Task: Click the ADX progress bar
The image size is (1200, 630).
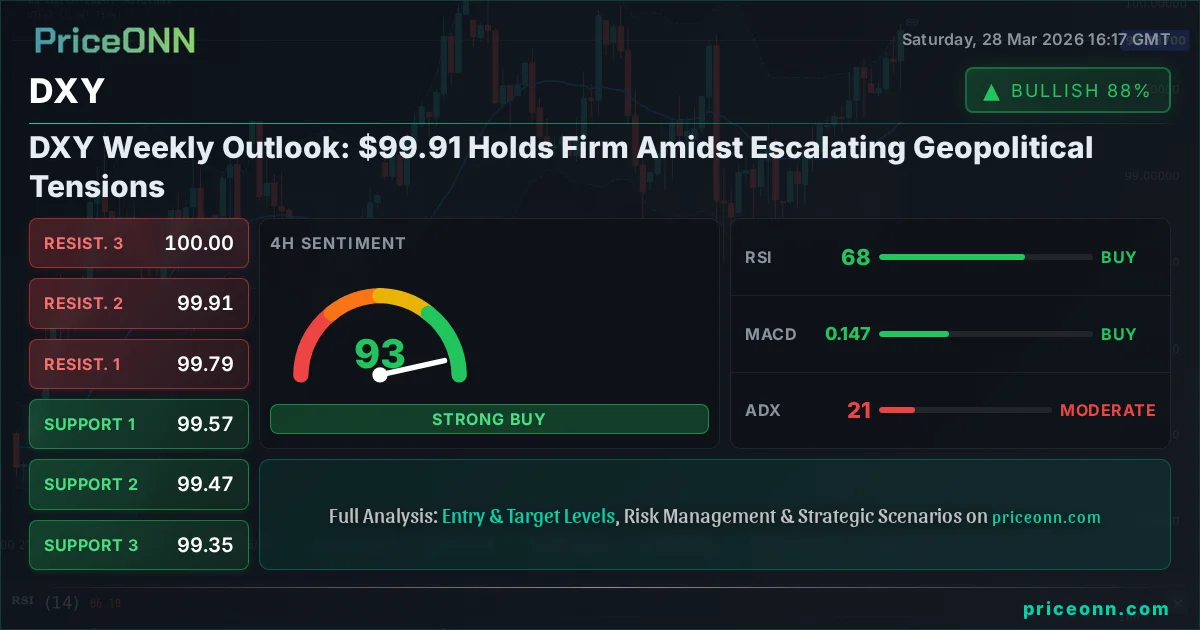Action: (965, 410)
